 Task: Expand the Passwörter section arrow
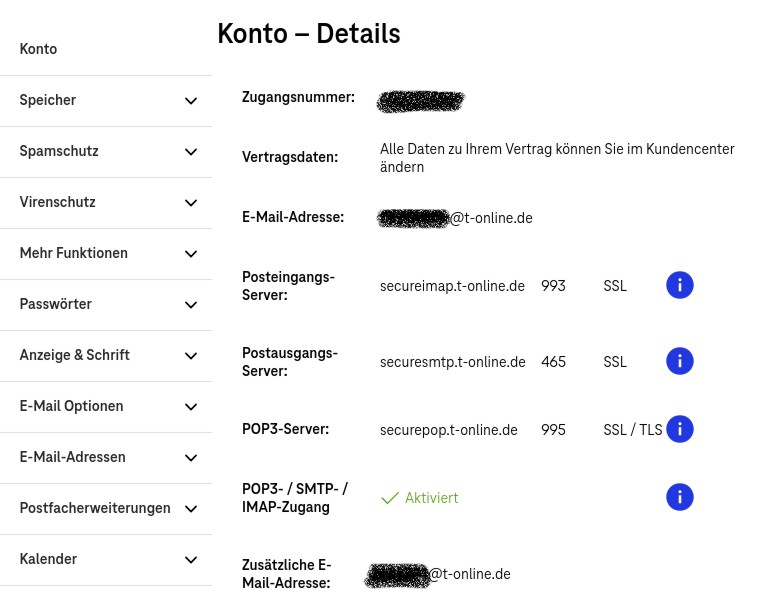[x=191, y=305]
